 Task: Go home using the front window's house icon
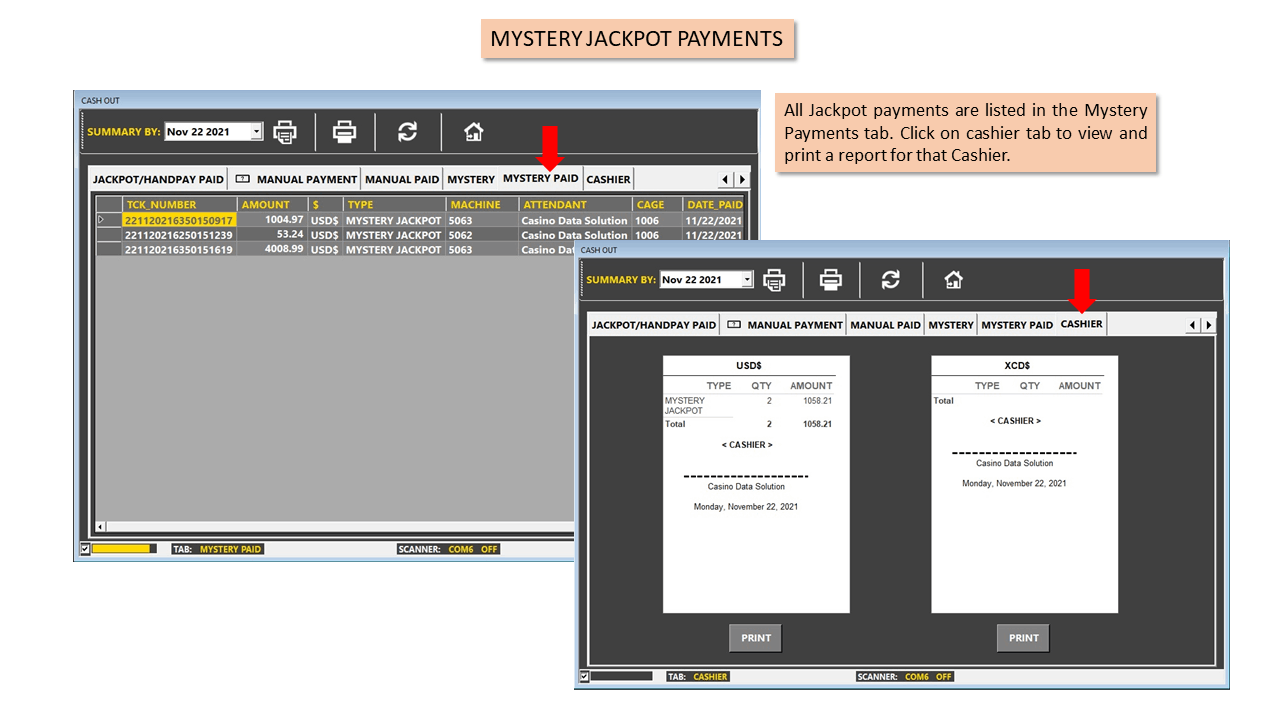[954, 280]
